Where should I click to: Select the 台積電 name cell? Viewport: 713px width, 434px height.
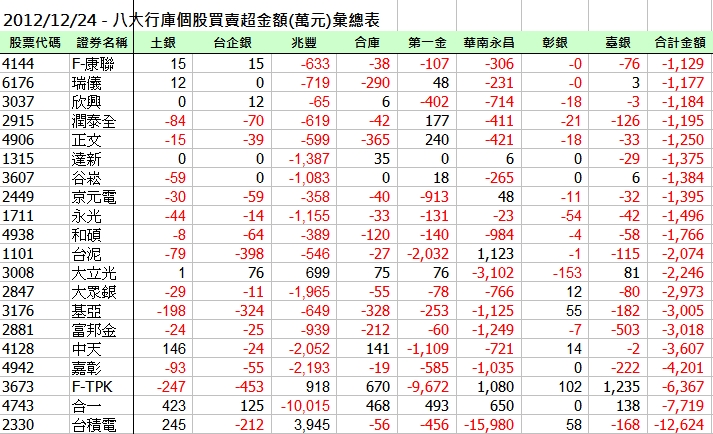pyautogui.click(x=94, y=425)
